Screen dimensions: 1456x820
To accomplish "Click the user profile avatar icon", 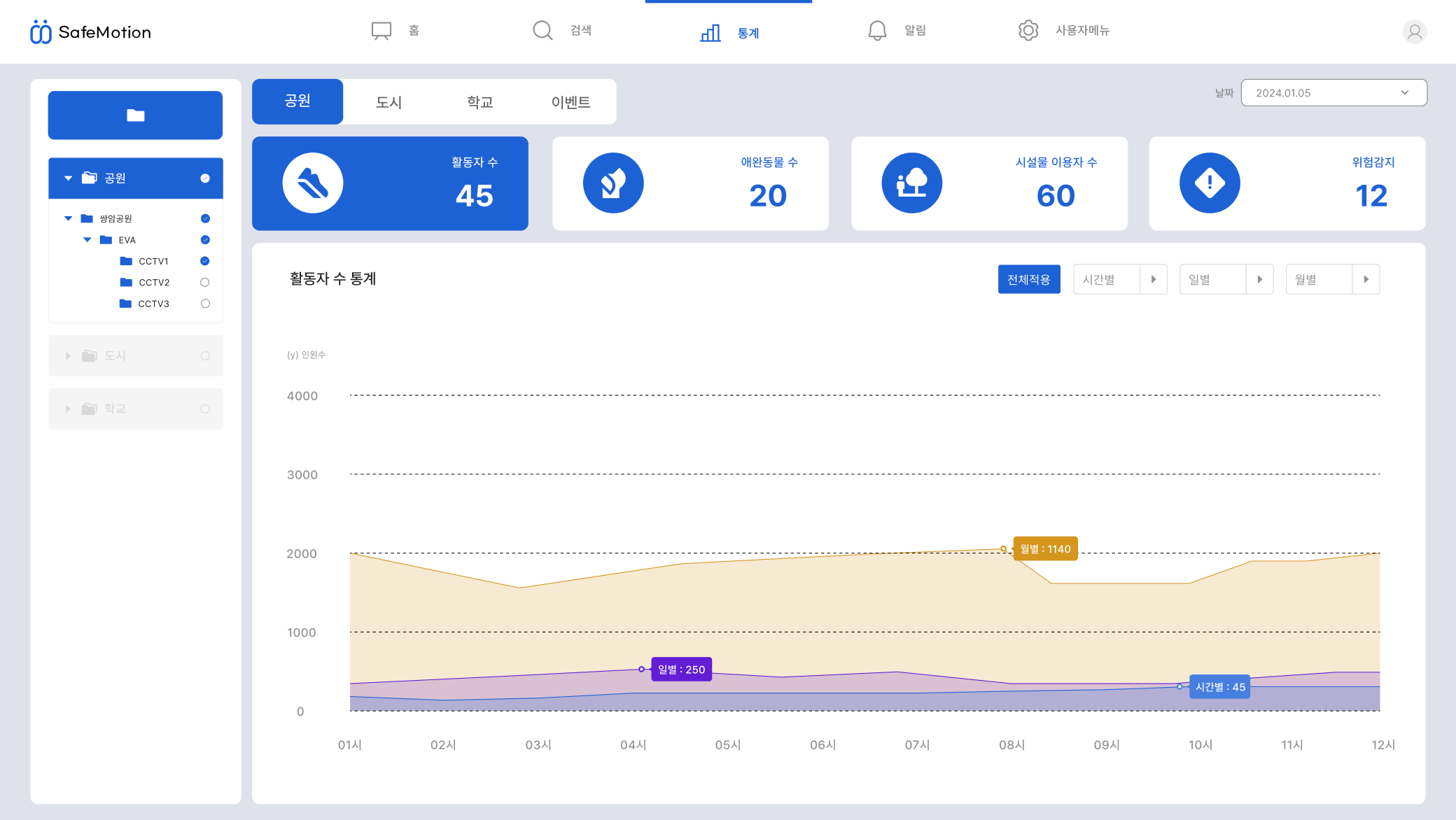I will pyautogui.click(x=1415, y=31).
